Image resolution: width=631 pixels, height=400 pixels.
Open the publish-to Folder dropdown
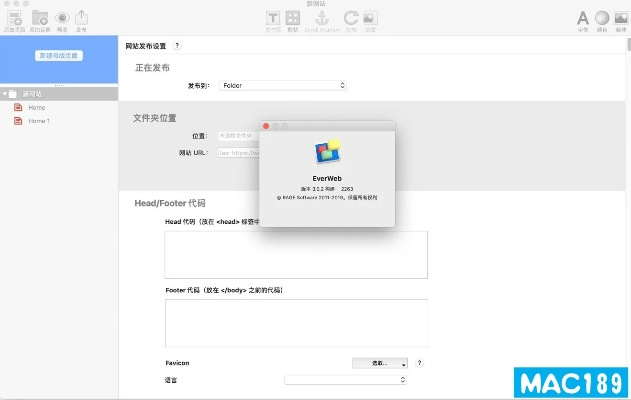pos(282,86)
